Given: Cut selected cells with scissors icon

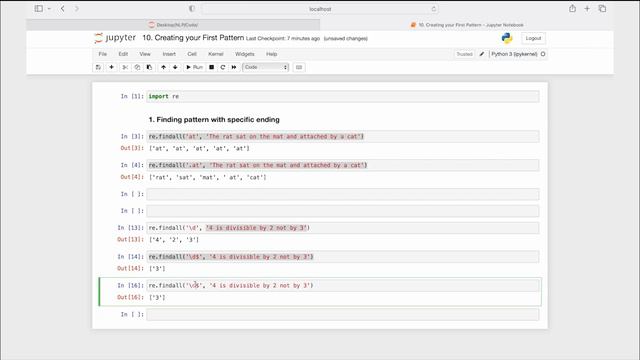Looking at the screenshot, I should tap(125, 67).
